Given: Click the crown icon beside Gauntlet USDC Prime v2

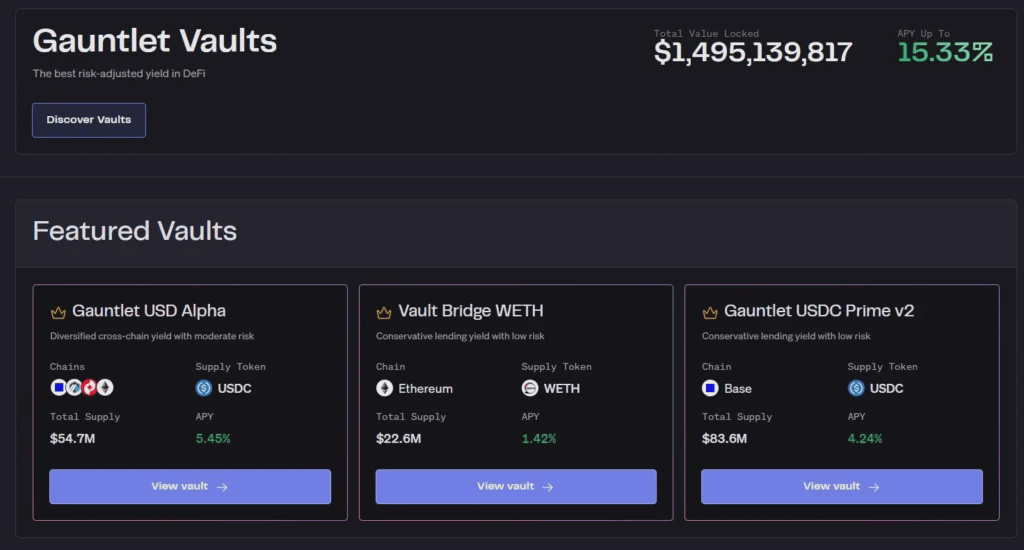Looking at the screenshot, I should click(x=710, y=312).
